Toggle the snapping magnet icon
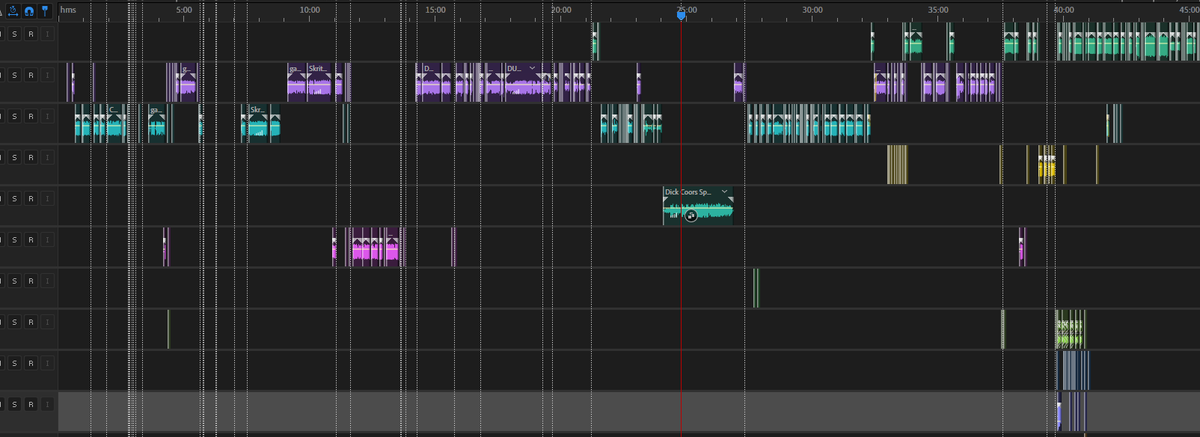 [x=30, y=11]
